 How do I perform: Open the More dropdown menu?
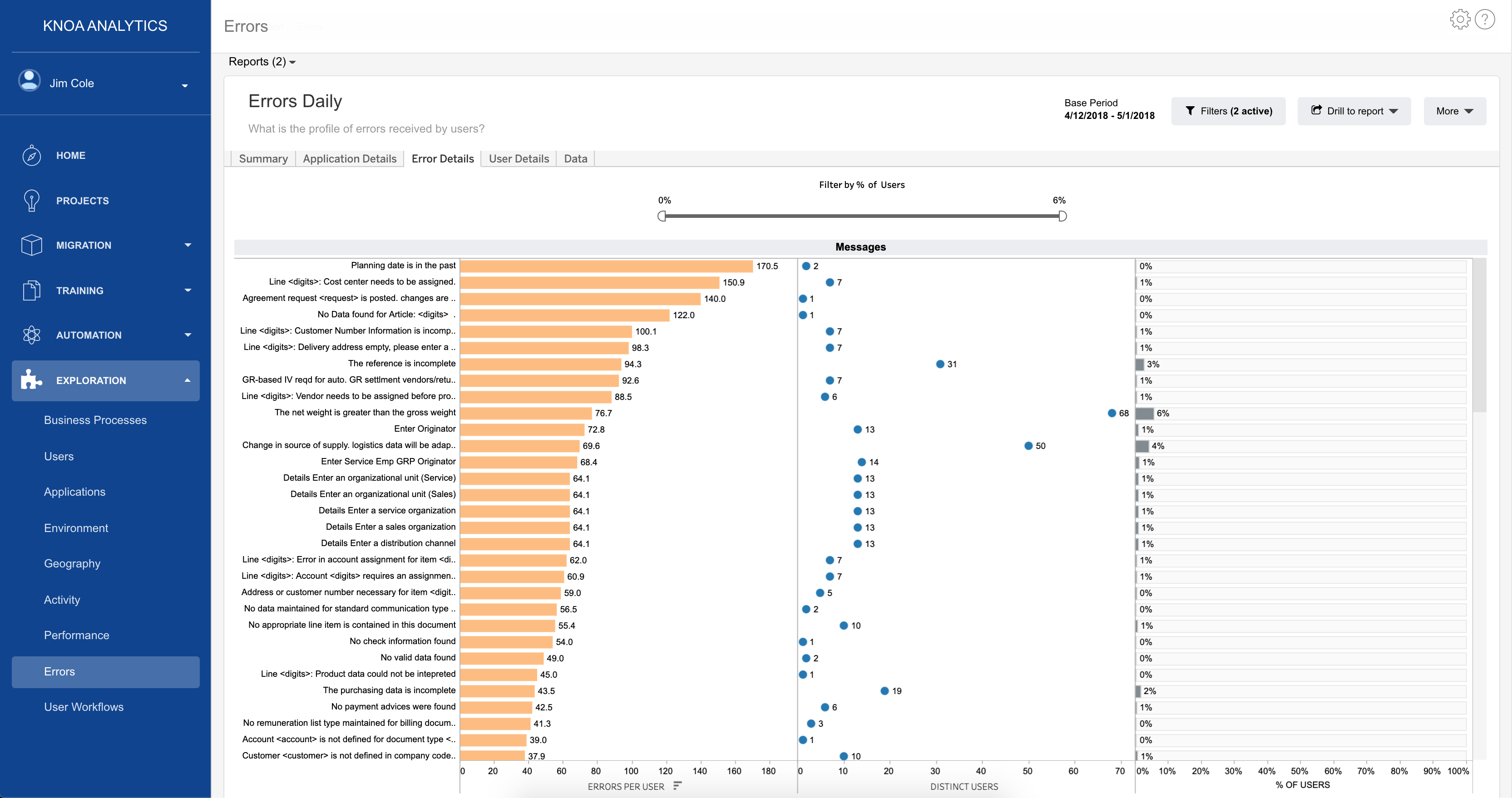[1454, 111]
